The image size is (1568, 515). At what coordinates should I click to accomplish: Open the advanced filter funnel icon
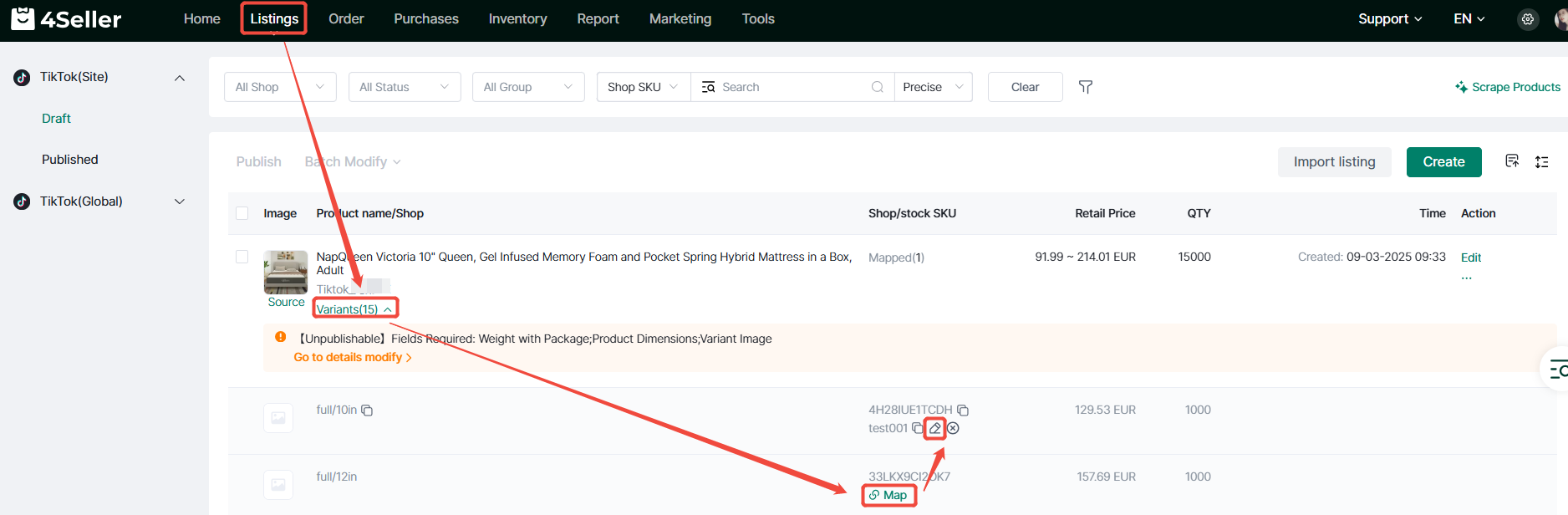pyautogui.click(x=1086, y=87)
